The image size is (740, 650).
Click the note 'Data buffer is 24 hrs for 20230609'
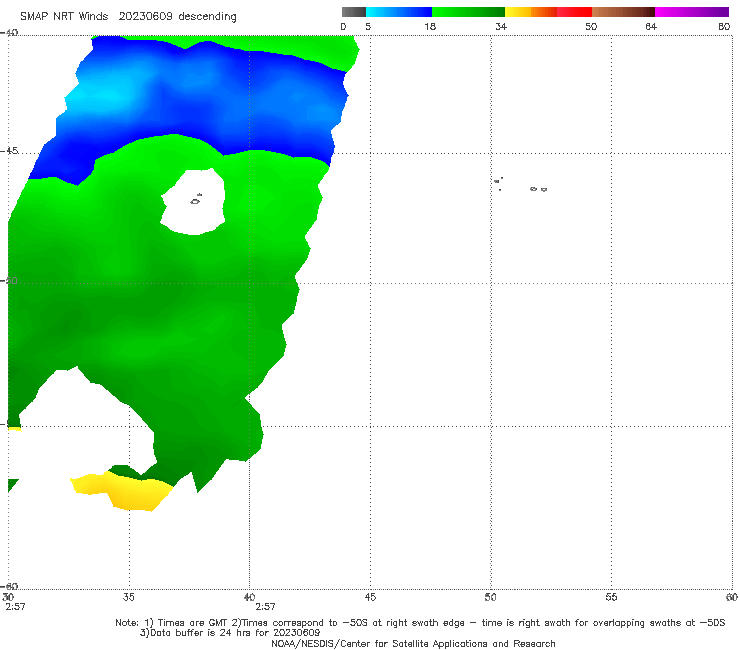(230, 633)
